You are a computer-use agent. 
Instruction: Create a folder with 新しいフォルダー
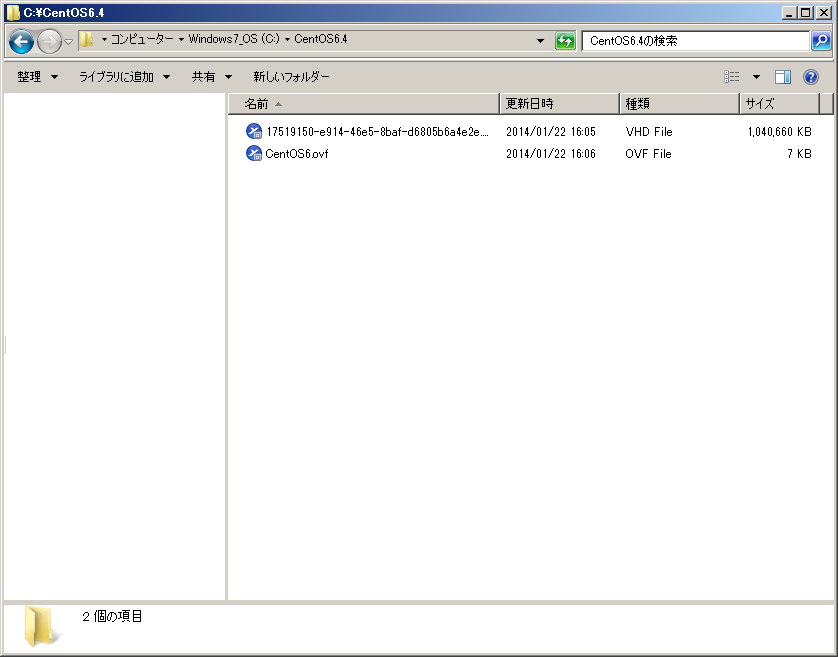pyautogui.click(x=291, y=77)
